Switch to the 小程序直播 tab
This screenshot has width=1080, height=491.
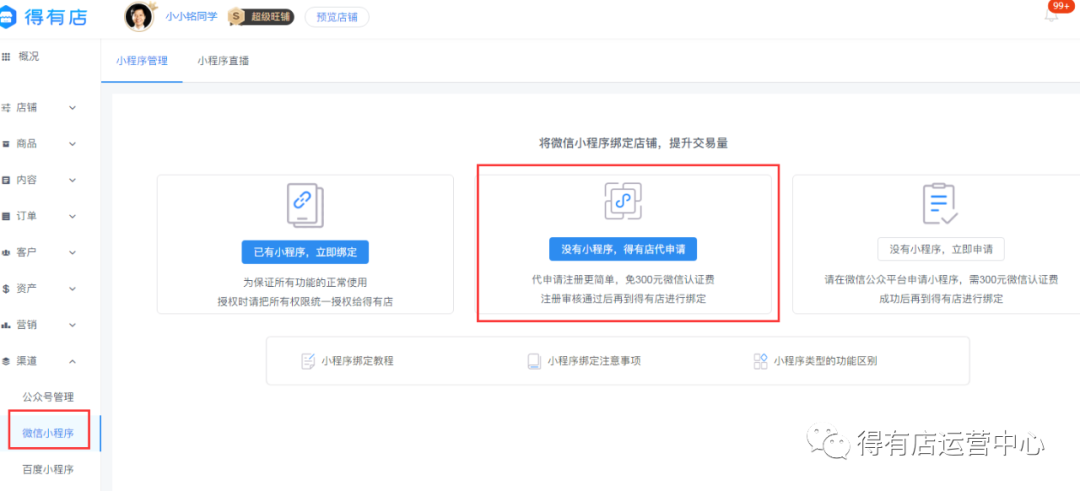point(223,61)
